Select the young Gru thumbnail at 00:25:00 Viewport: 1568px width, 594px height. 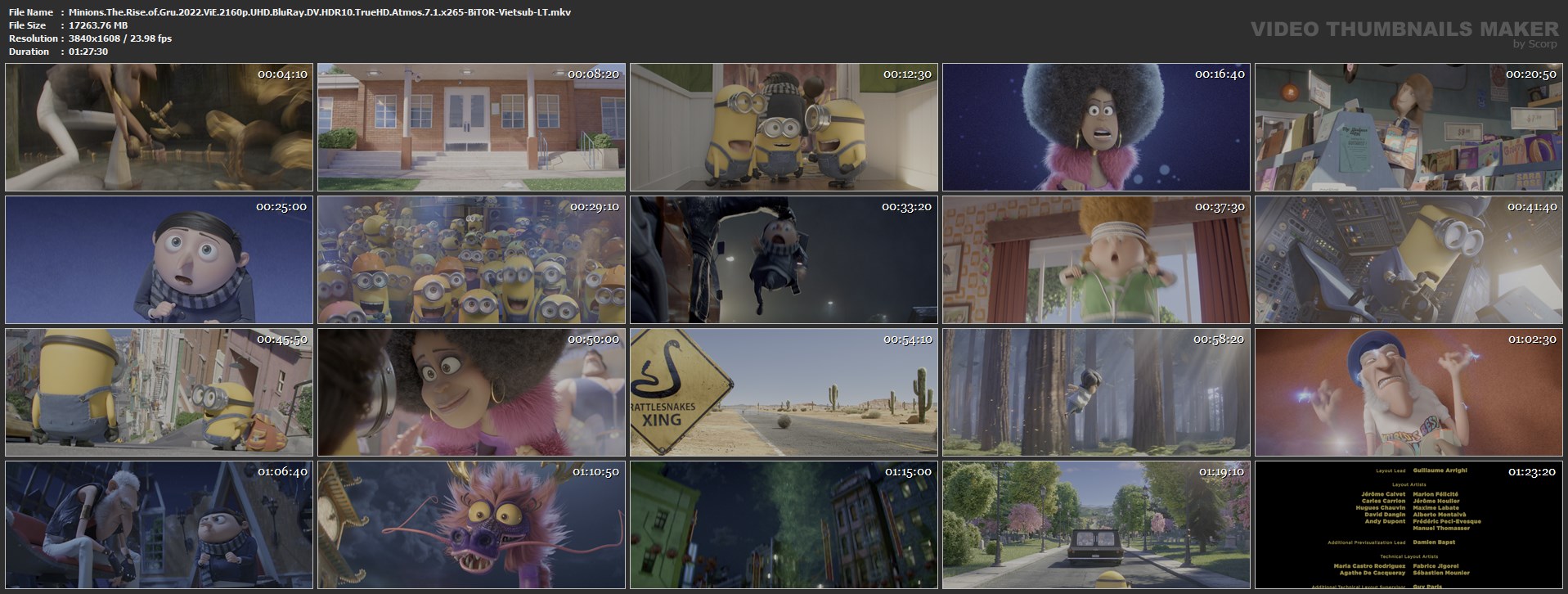pos(159,260)
